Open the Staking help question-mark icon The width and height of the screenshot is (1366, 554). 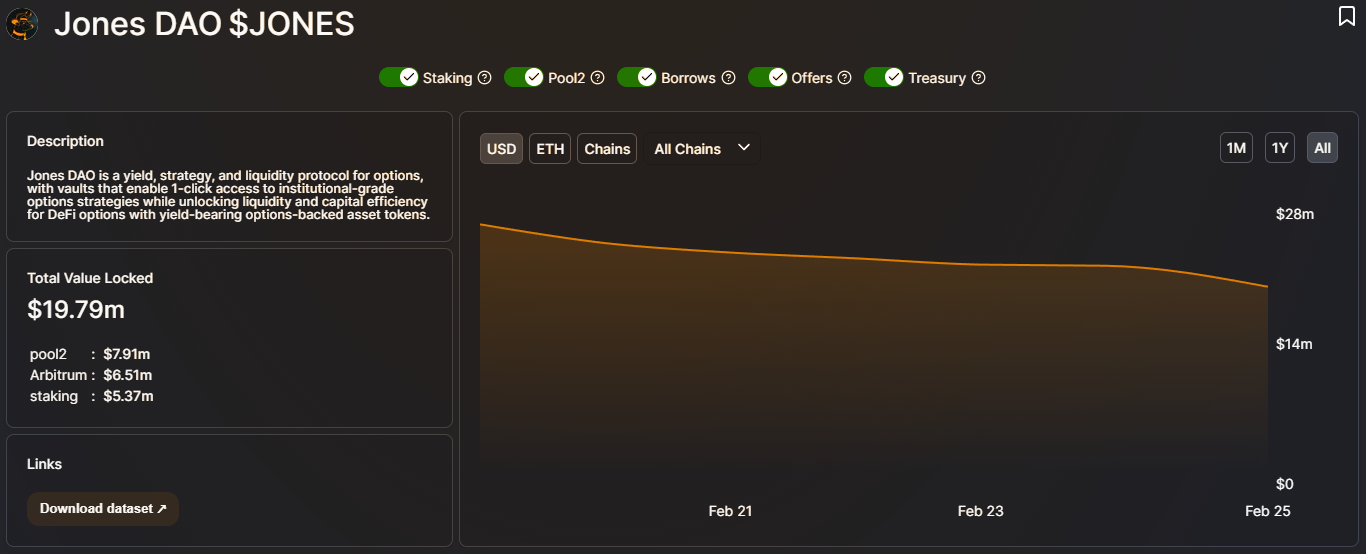click(485, 77)
